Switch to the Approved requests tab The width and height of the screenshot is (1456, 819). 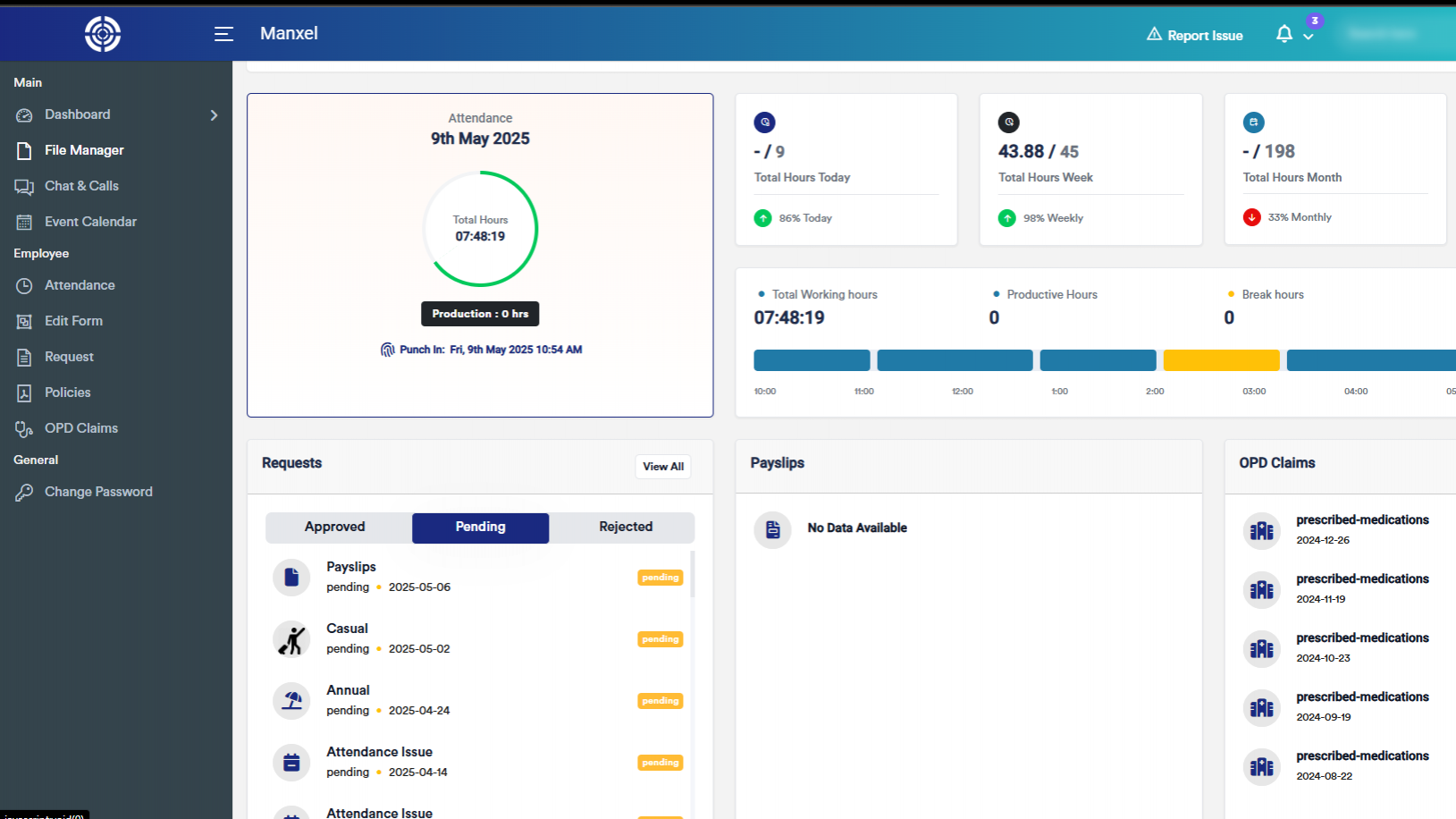[x=335, y=528]
